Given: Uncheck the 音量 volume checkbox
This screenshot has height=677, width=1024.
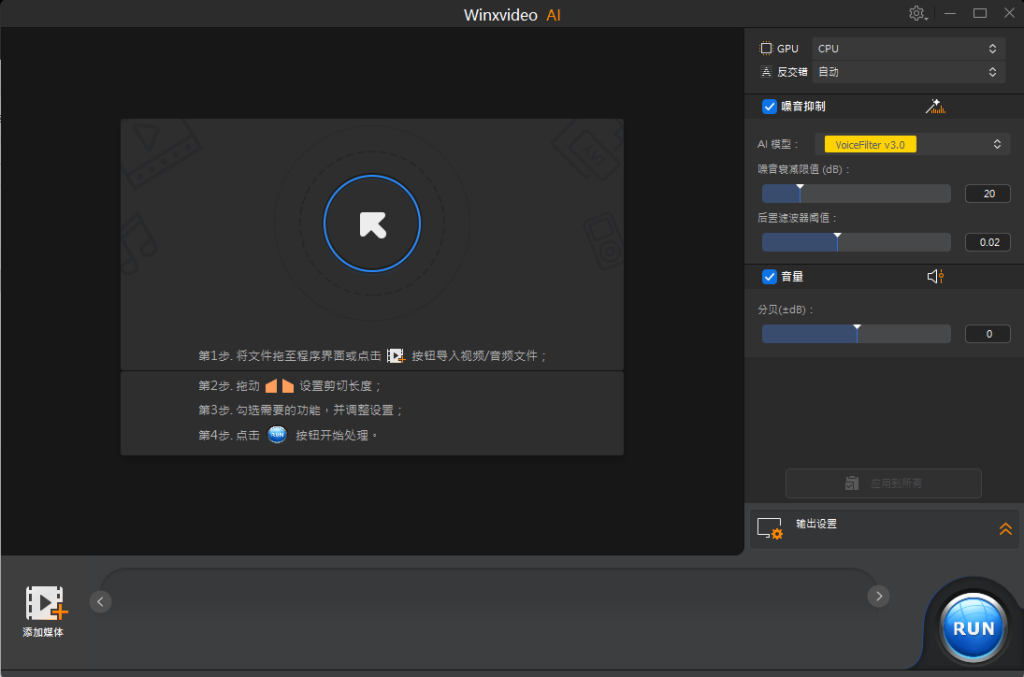Looking at the screenshot, I should tap(769, 277).
